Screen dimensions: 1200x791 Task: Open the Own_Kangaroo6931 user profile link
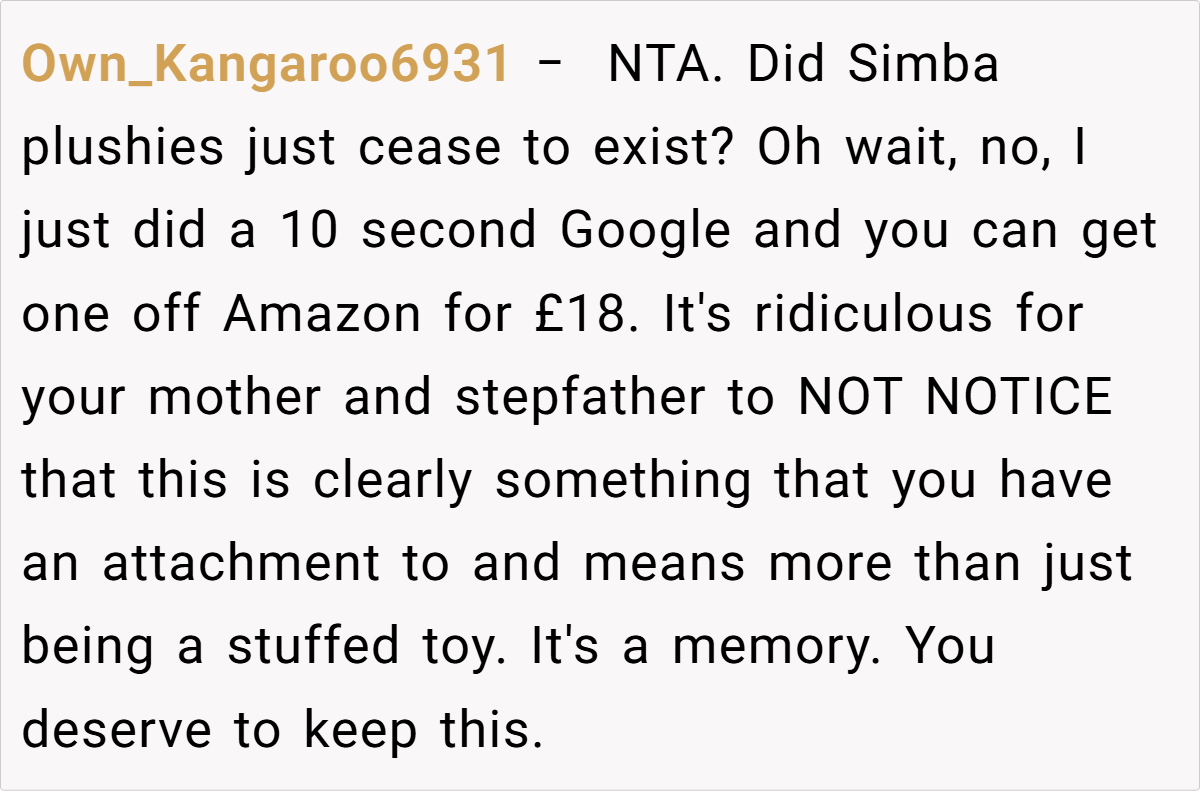tap(265, 66)
